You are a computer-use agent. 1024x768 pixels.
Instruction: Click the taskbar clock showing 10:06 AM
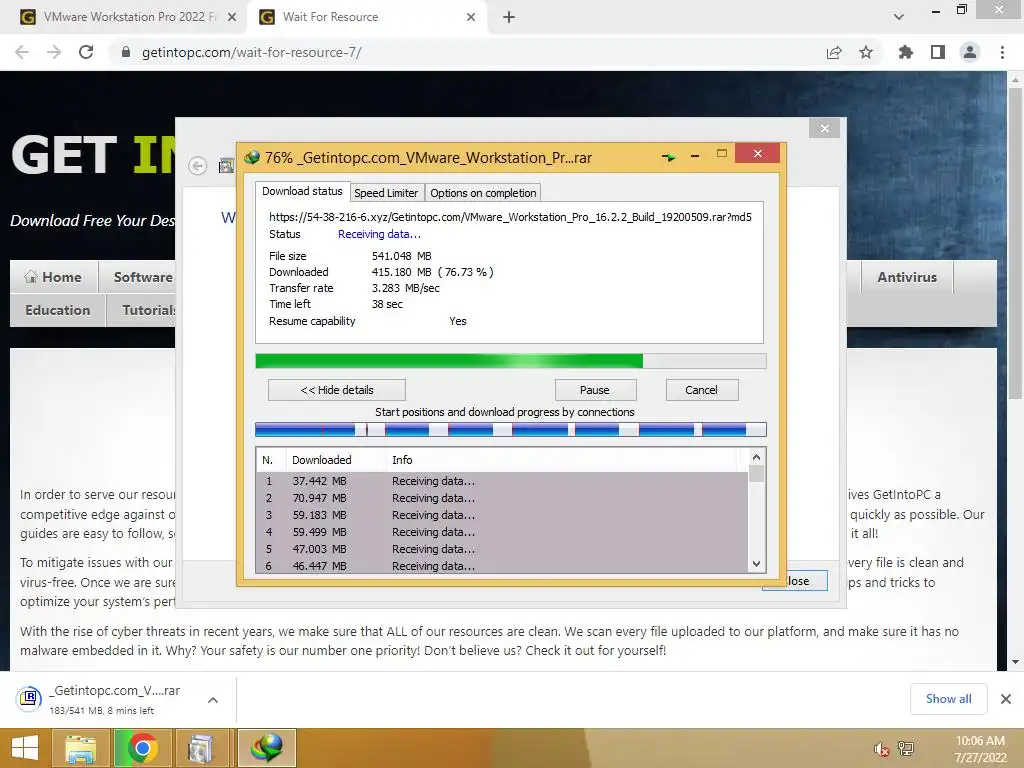[980, 749]
